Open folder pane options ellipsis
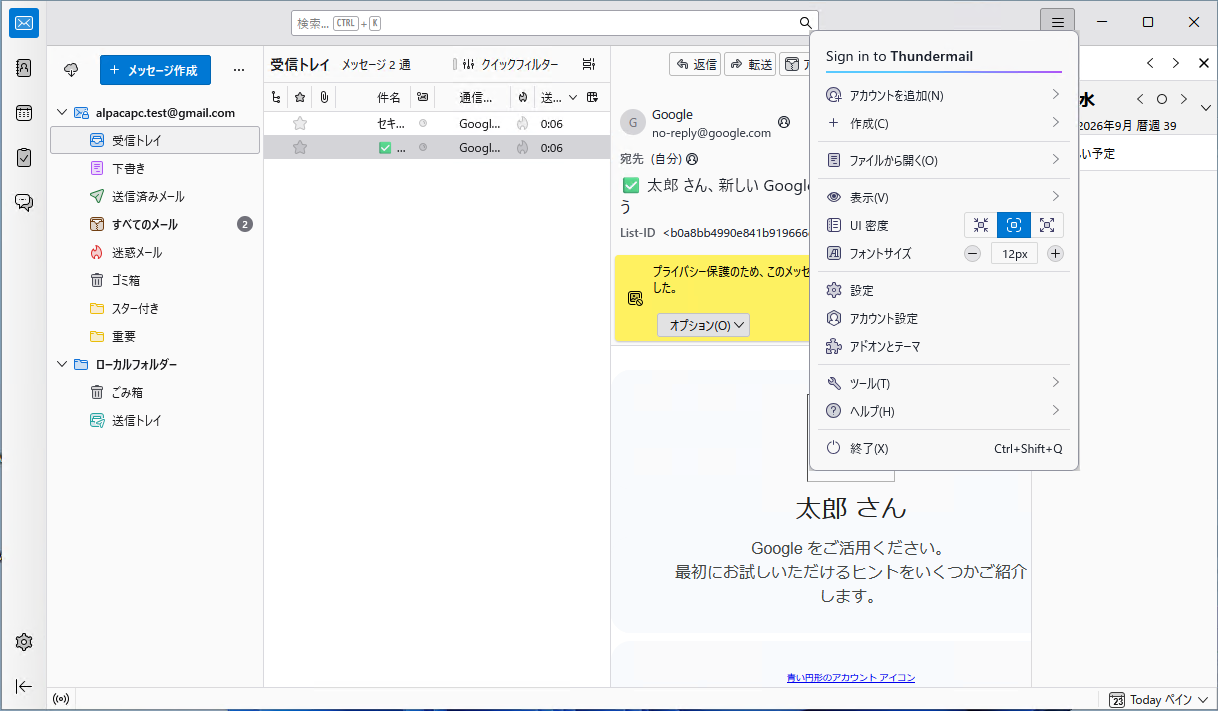The width and height of the screenshot is (1218, 711). pyautogui.click(x=238, y=70)
